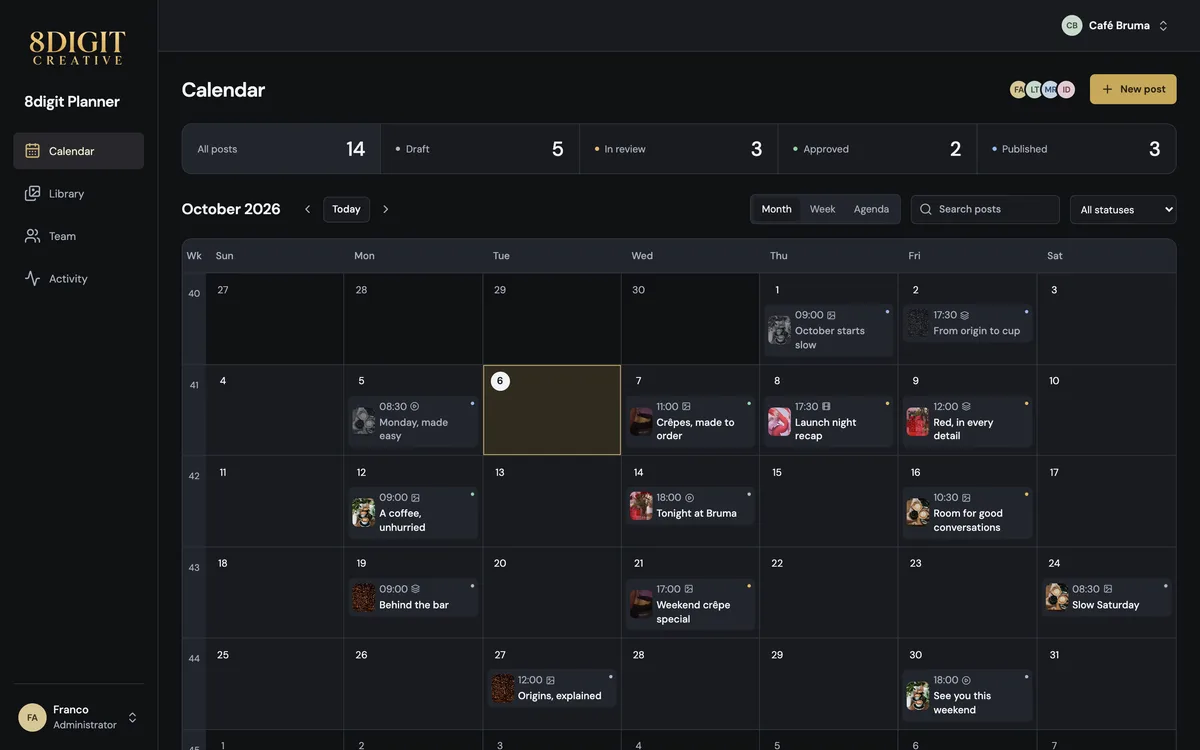This screenshot has height=750, width=1200.
Task: Open the Red, in every detail post
Action: point(967,421)
